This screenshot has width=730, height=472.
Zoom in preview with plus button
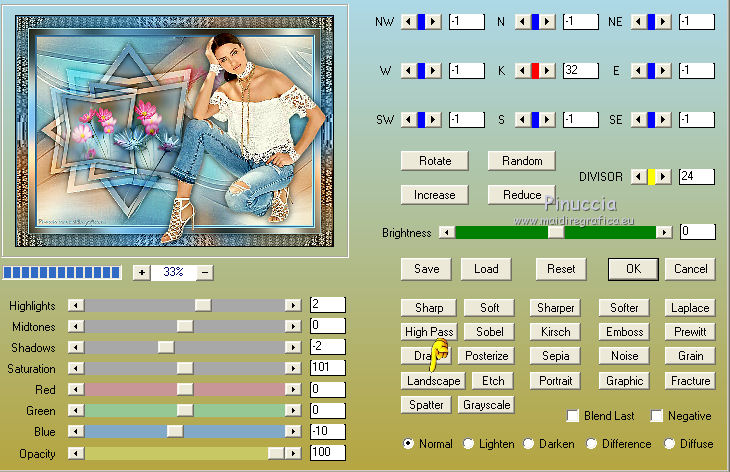[142, 272]
